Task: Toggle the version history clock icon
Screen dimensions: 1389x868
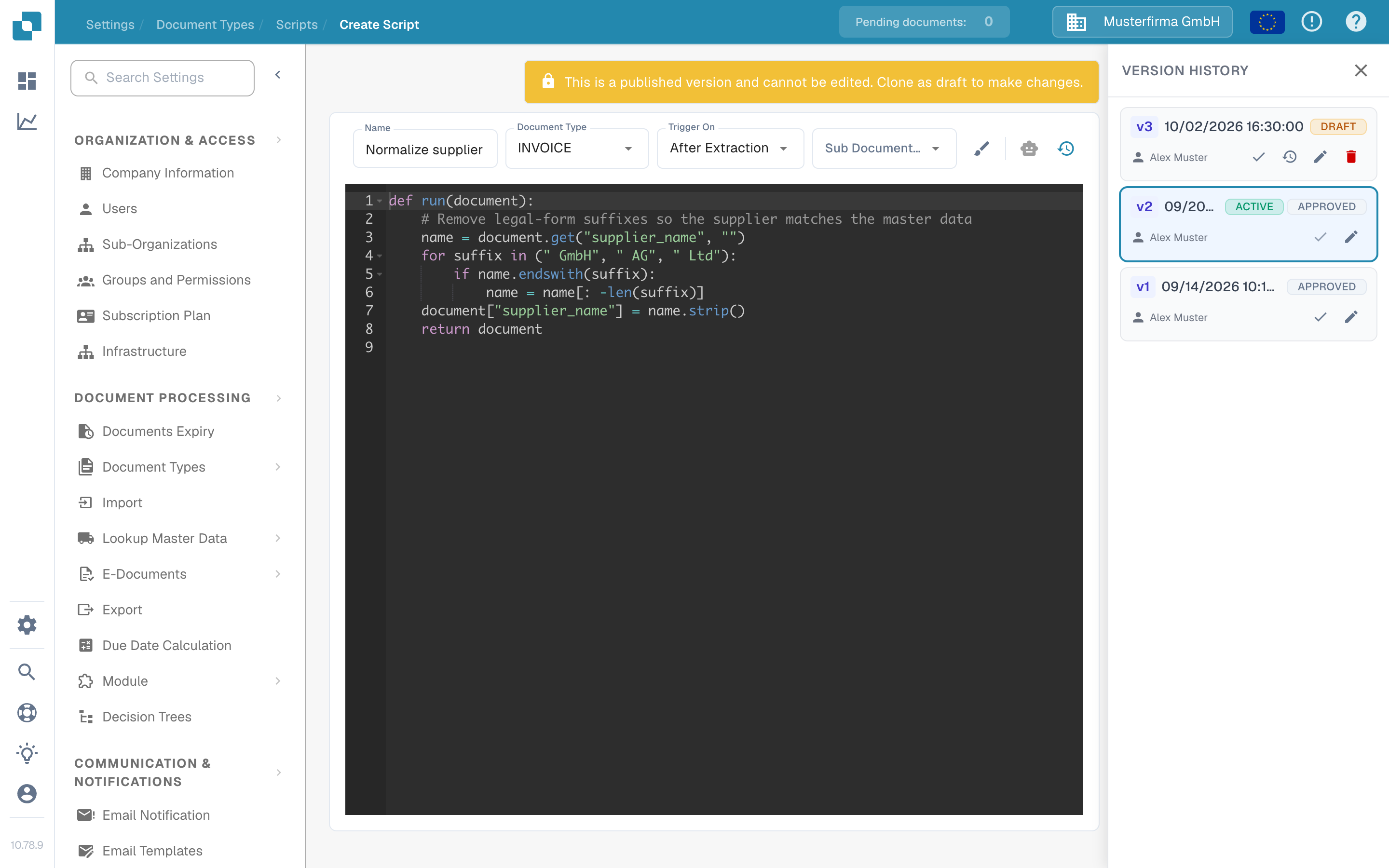Action: click(1066, 149)
